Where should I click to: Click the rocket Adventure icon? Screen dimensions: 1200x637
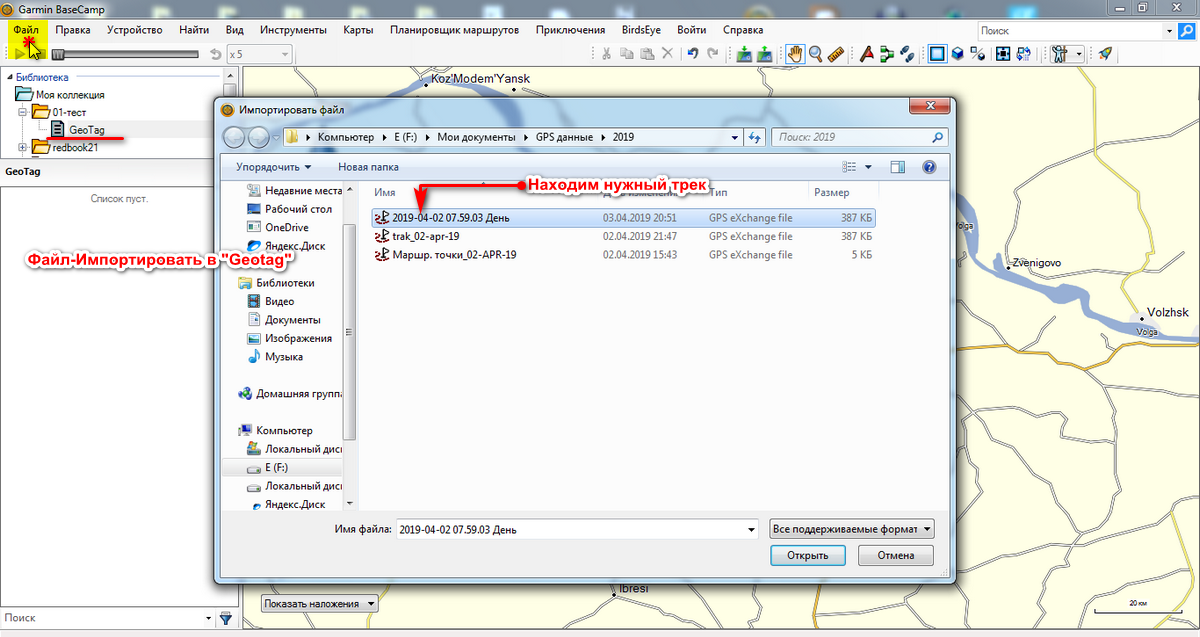[1105, 54]
